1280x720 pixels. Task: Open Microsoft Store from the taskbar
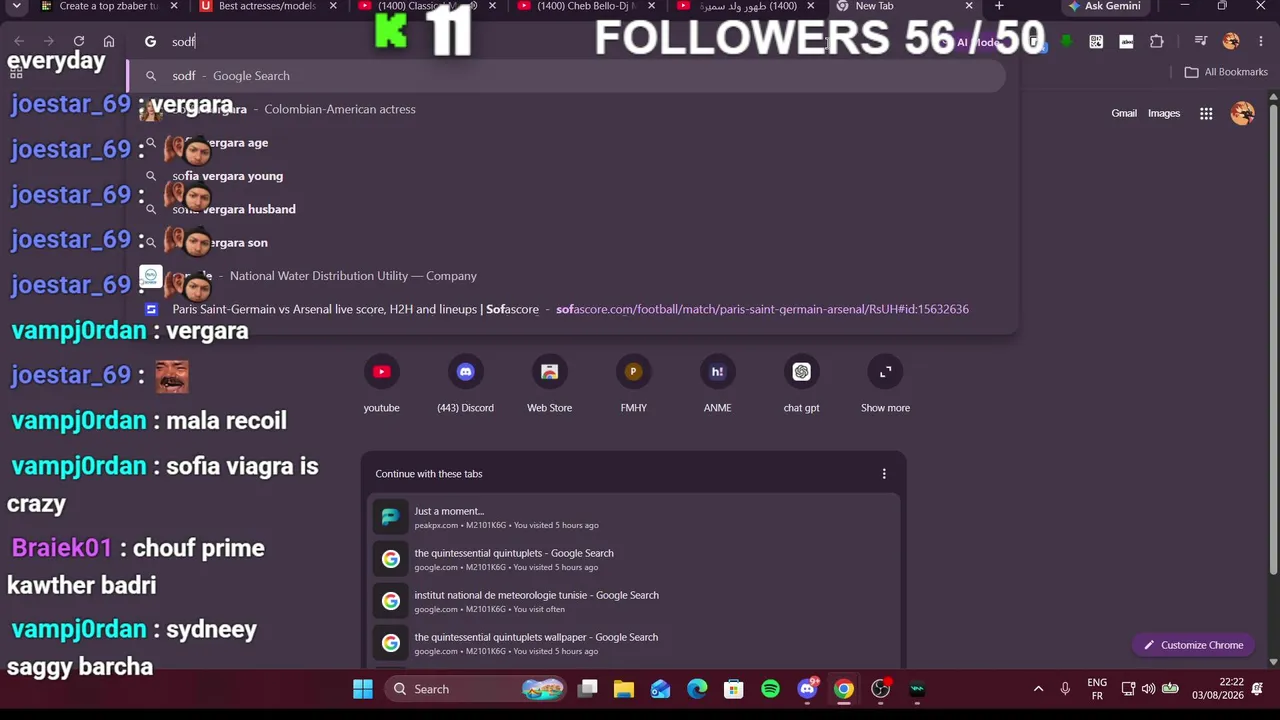click(734, 689)
